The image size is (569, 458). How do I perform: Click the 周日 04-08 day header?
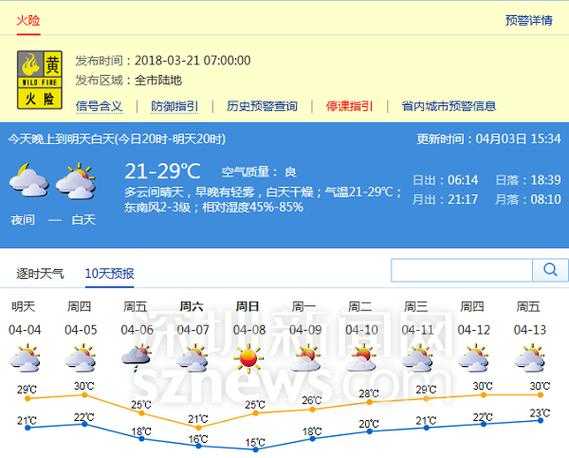249,318
